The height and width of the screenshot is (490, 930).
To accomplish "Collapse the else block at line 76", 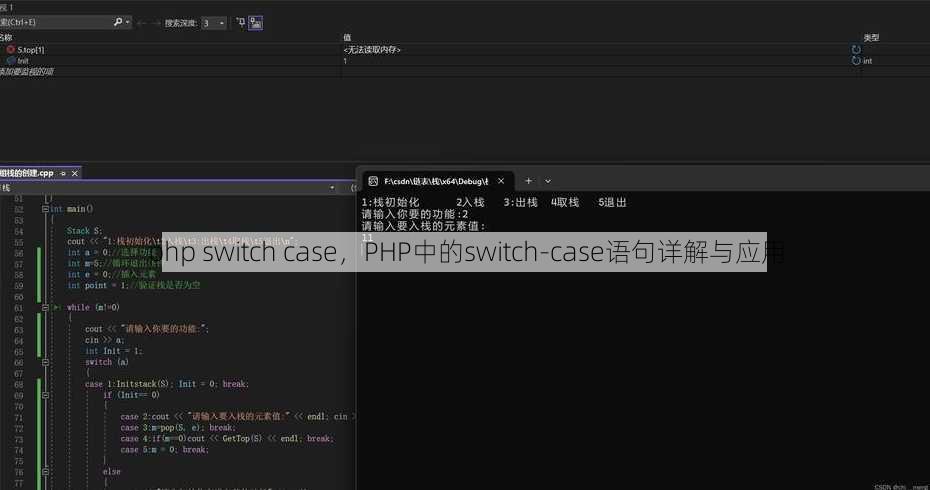I will 45,472.
